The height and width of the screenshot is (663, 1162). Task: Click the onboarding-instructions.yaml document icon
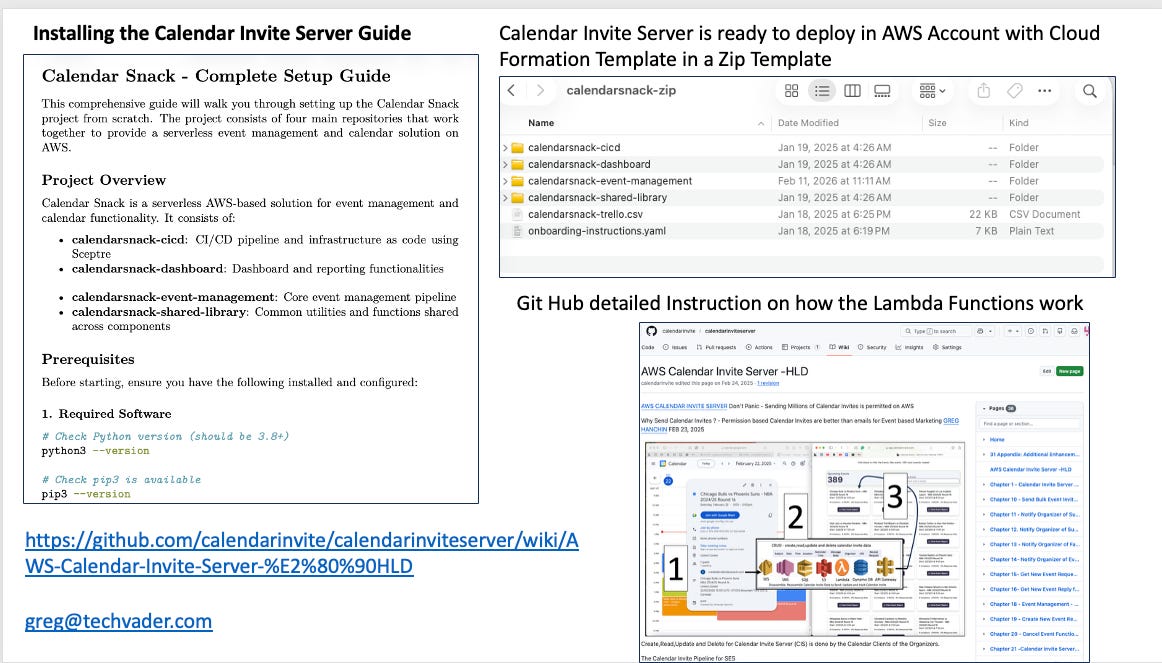pyautogui.click(x=517, y=231)
